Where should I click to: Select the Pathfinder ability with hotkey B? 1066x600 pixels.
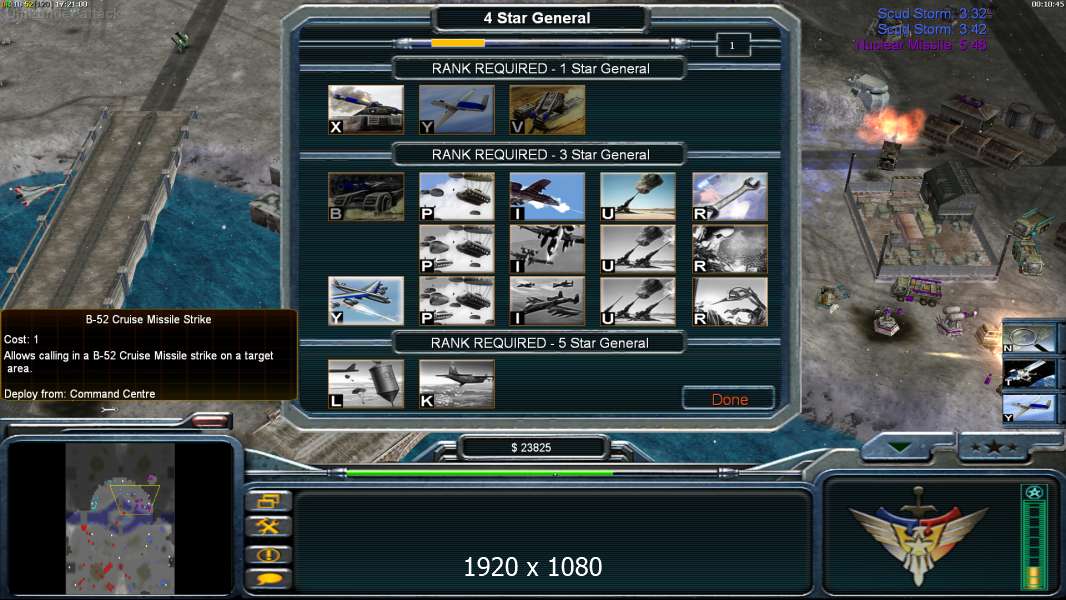click(366, 196)
